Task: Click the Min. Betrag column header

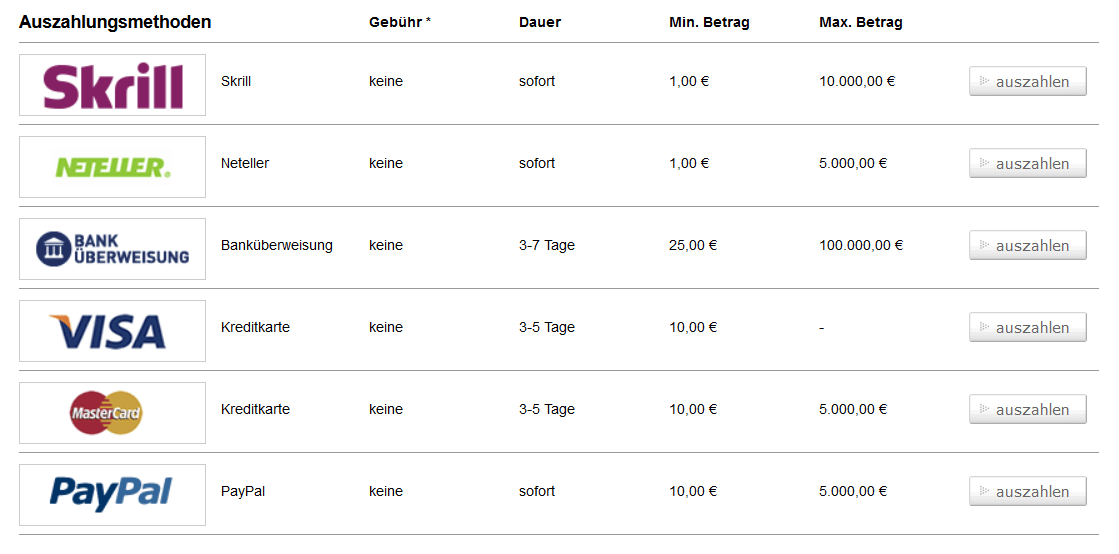Action: pyautogui.click(x=709, y=23)
